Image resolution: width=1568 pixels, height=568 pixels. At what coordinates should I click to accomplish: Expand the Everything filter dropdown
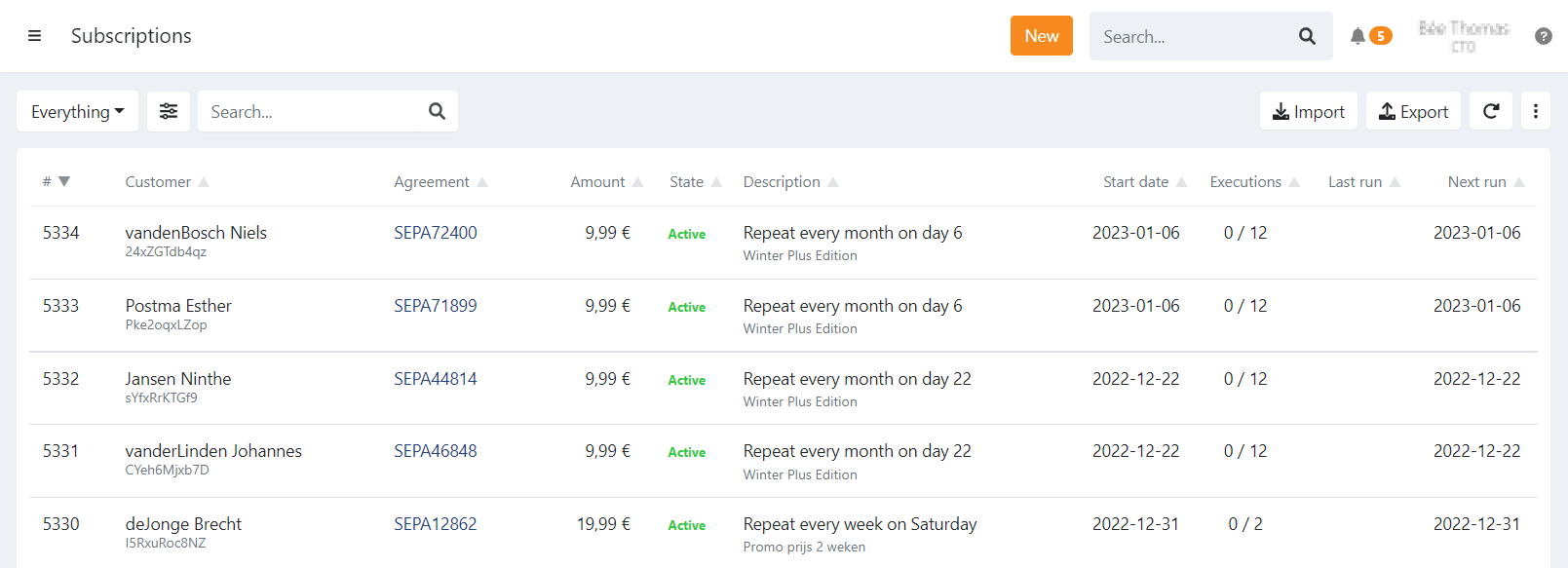pos(77,111)
